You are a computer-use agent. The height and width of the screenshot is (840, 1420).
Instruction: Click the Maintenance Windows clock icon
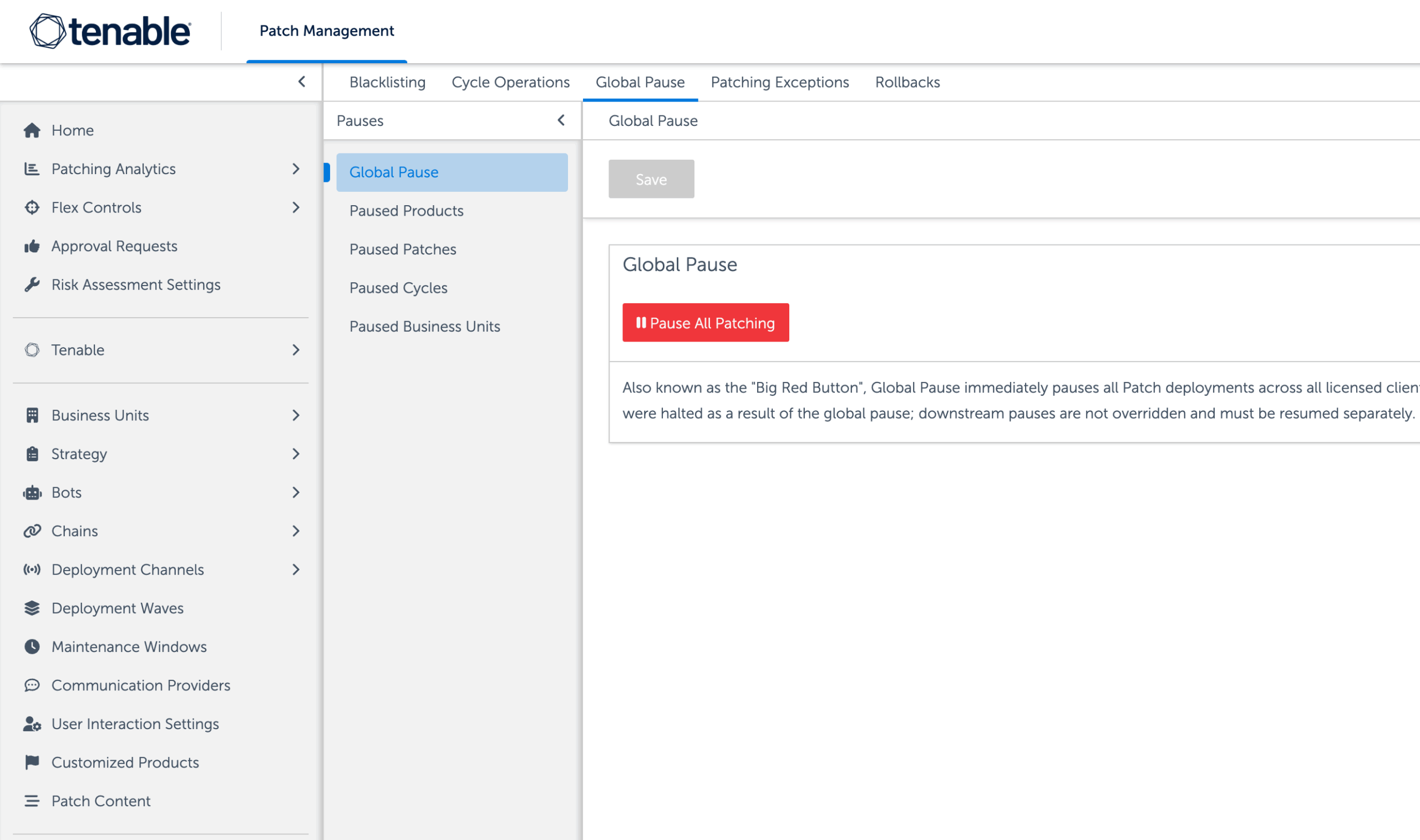pos(32,647)
